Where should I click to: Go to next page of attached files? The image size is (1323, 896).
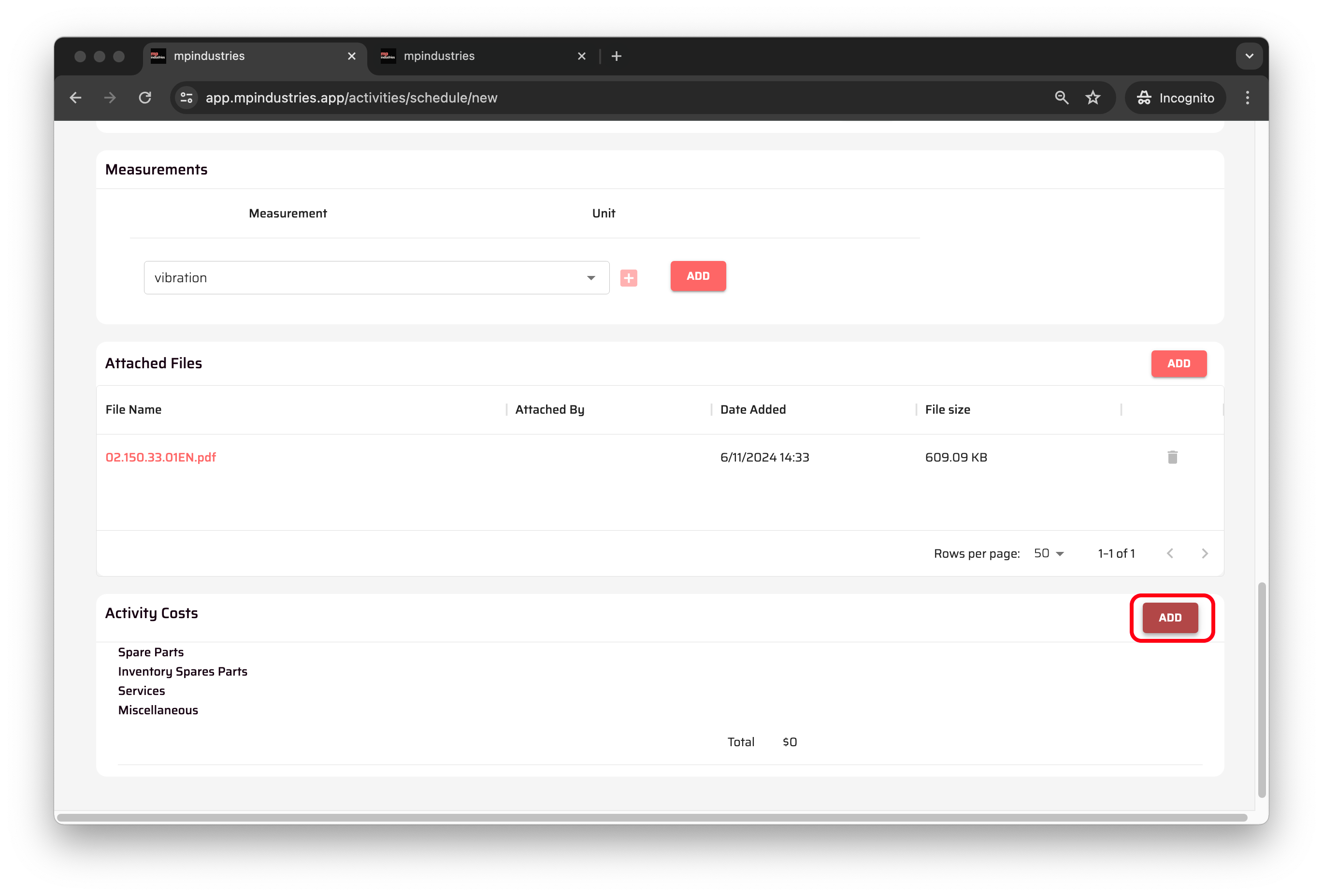[1204, 553]
